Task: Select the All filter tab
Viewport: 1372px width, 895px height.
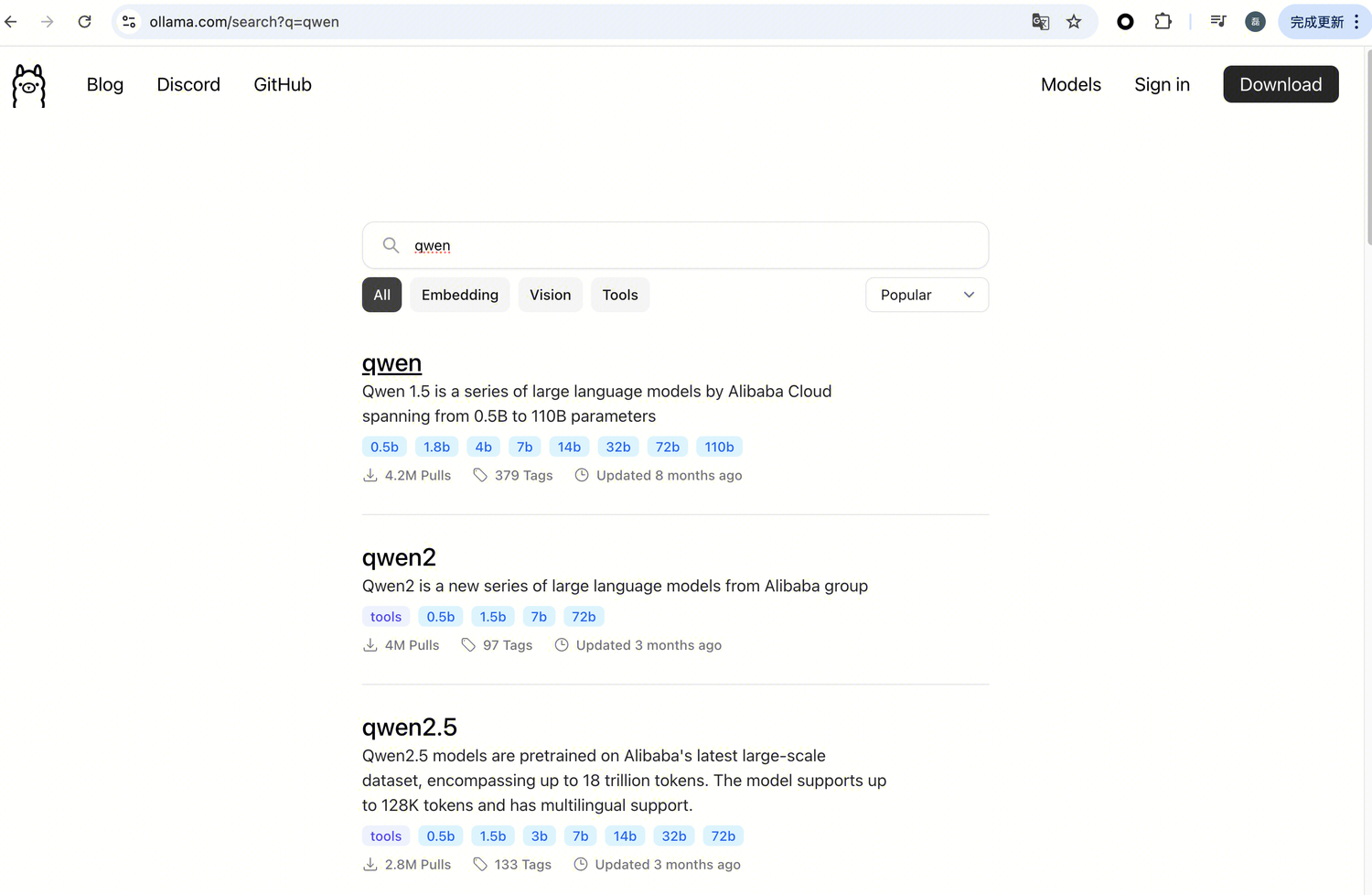Action: pos(381,295)
